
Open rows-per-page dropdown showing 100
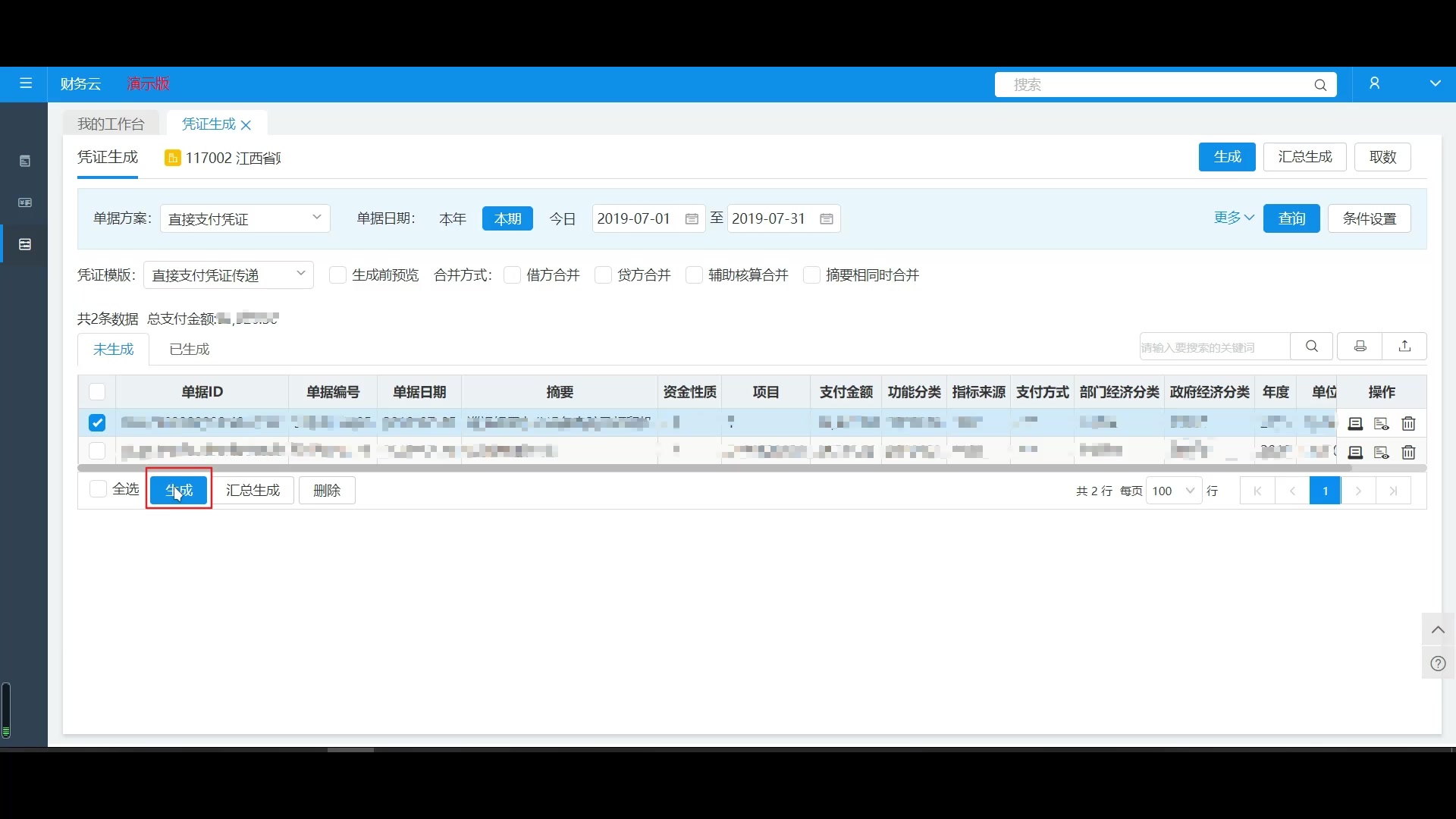tap(1174, 491)
